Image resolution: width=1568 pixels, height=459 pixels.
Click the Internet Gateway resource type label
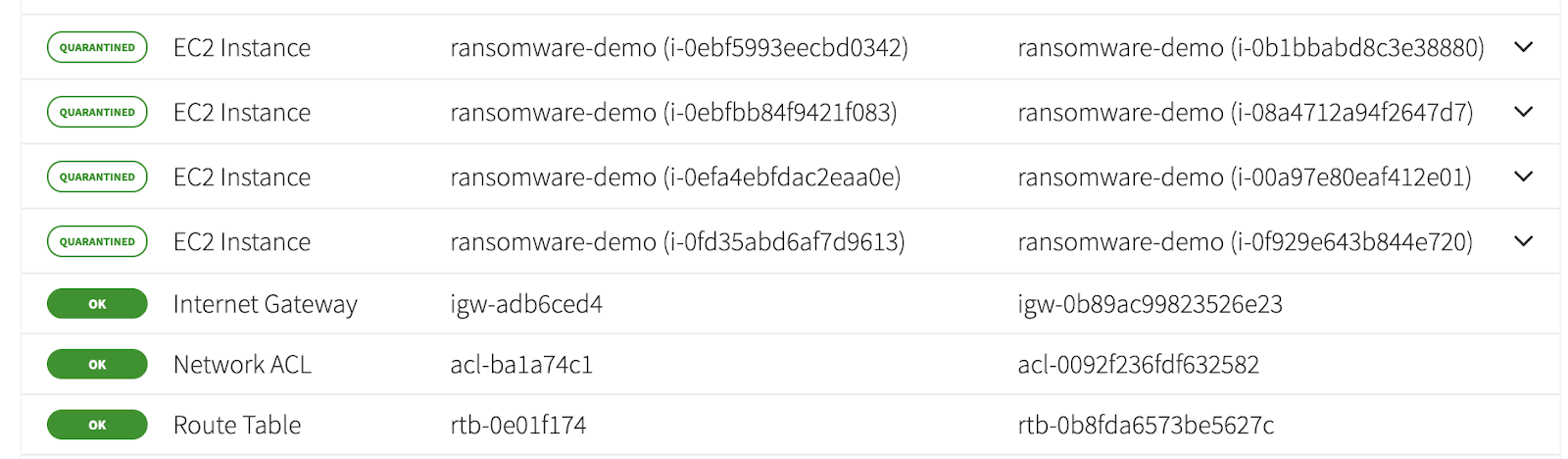[266, 304]
